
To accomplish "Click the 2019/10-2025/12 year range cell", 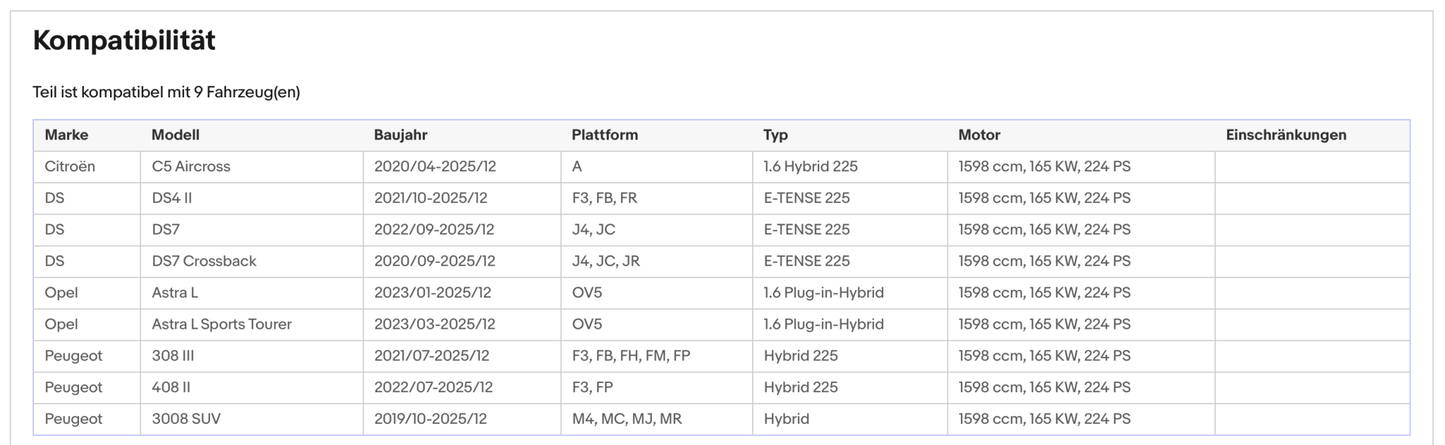I will pyautogui.click(x=431, y=419).
